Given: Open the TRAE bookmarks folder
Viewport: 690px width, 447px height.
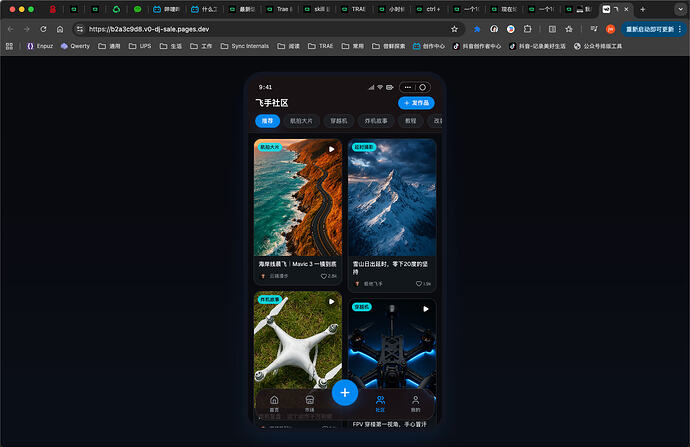Looking at the screenshot, I should tap(321, 46).
